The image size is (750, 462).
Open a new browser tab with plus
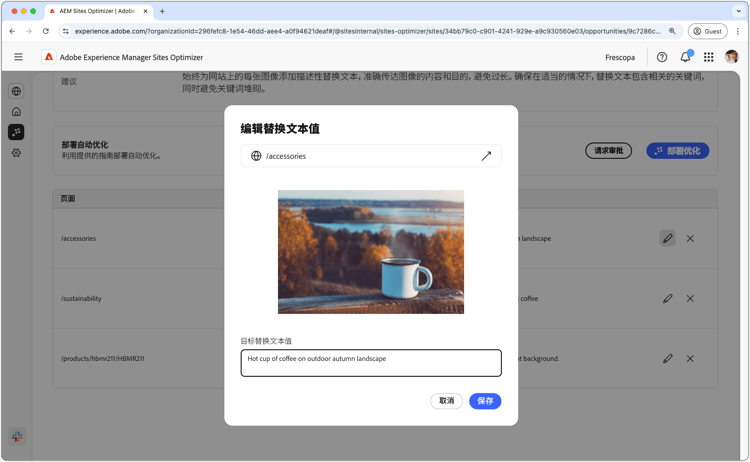[162, 11]
